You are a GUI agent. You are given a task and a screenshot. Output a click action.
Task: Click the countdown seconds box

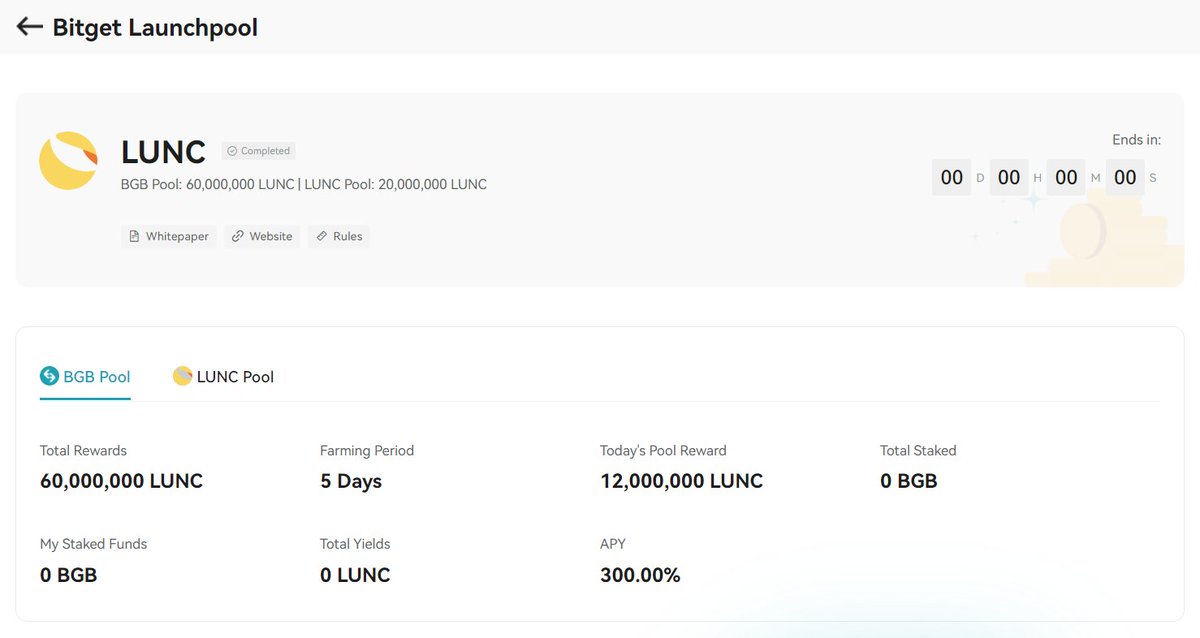[x=1125, y=178]
